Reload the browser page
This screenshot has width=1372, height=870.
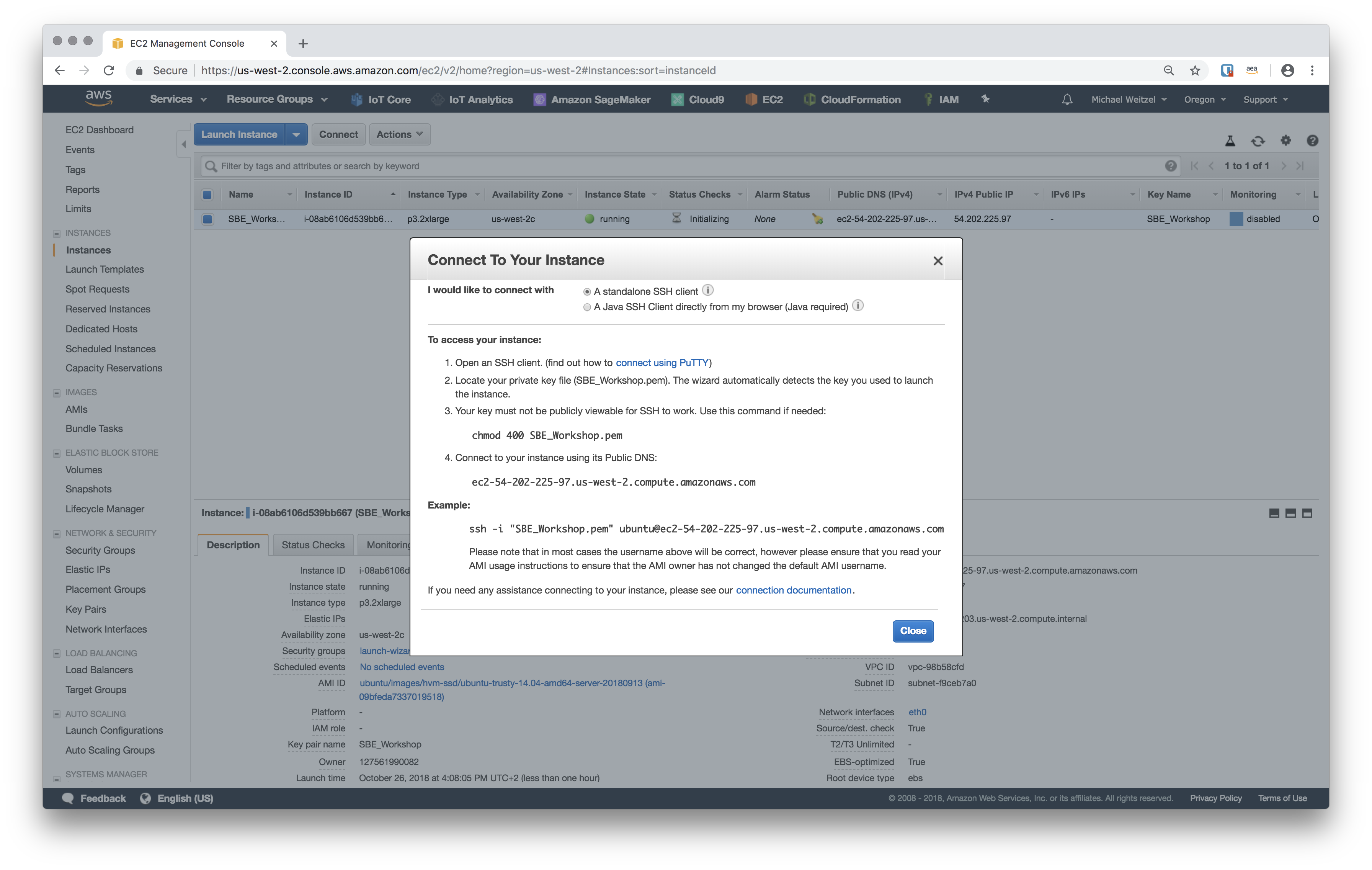(109, 71)
